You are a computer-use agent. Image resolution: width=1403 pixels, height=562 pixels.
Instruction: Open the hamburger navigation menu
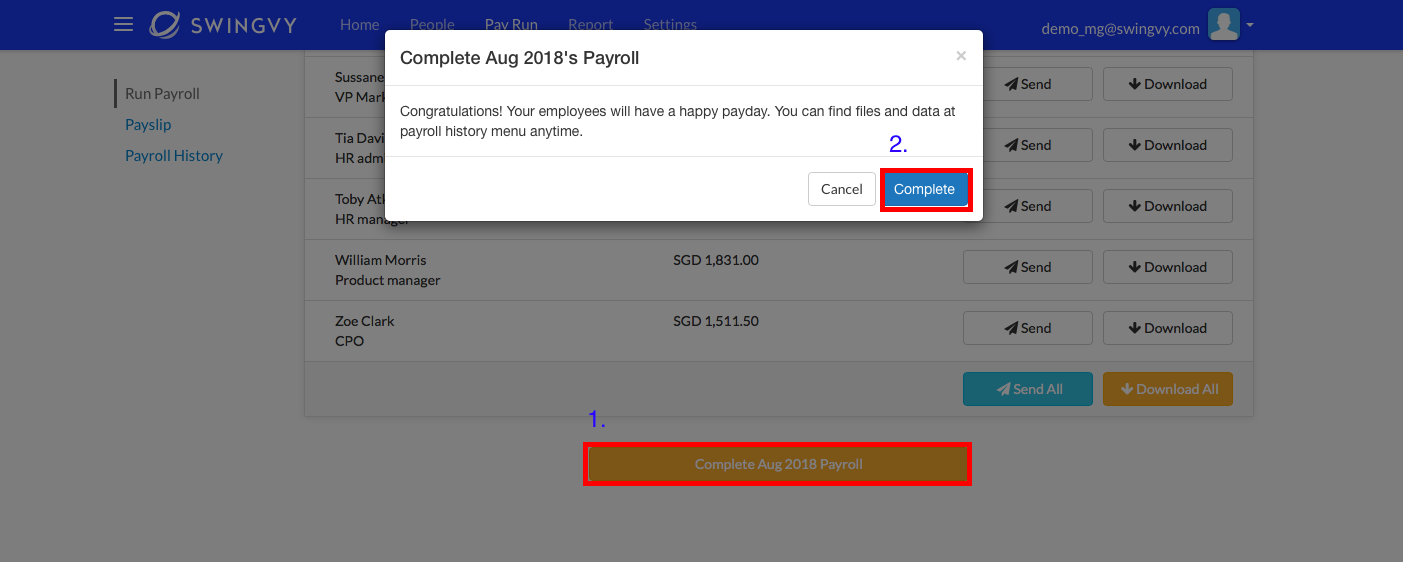[123, 24]
